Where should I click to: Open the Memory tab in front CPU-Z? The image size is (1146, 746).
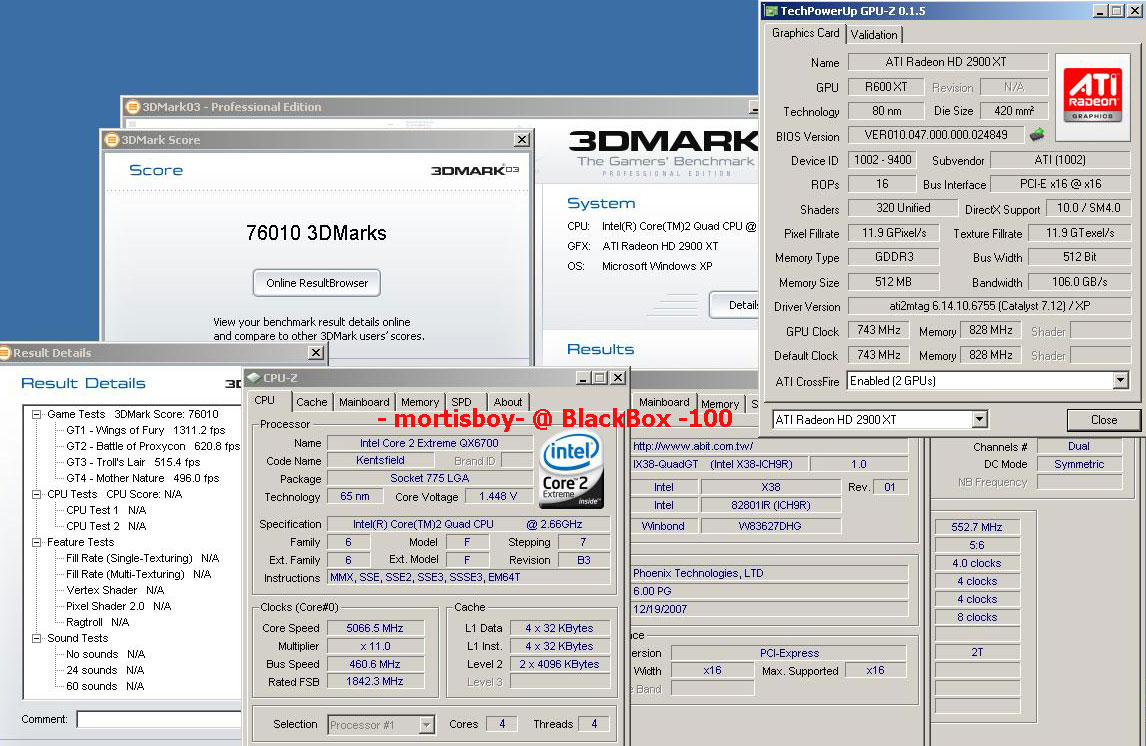click(420, 402)
